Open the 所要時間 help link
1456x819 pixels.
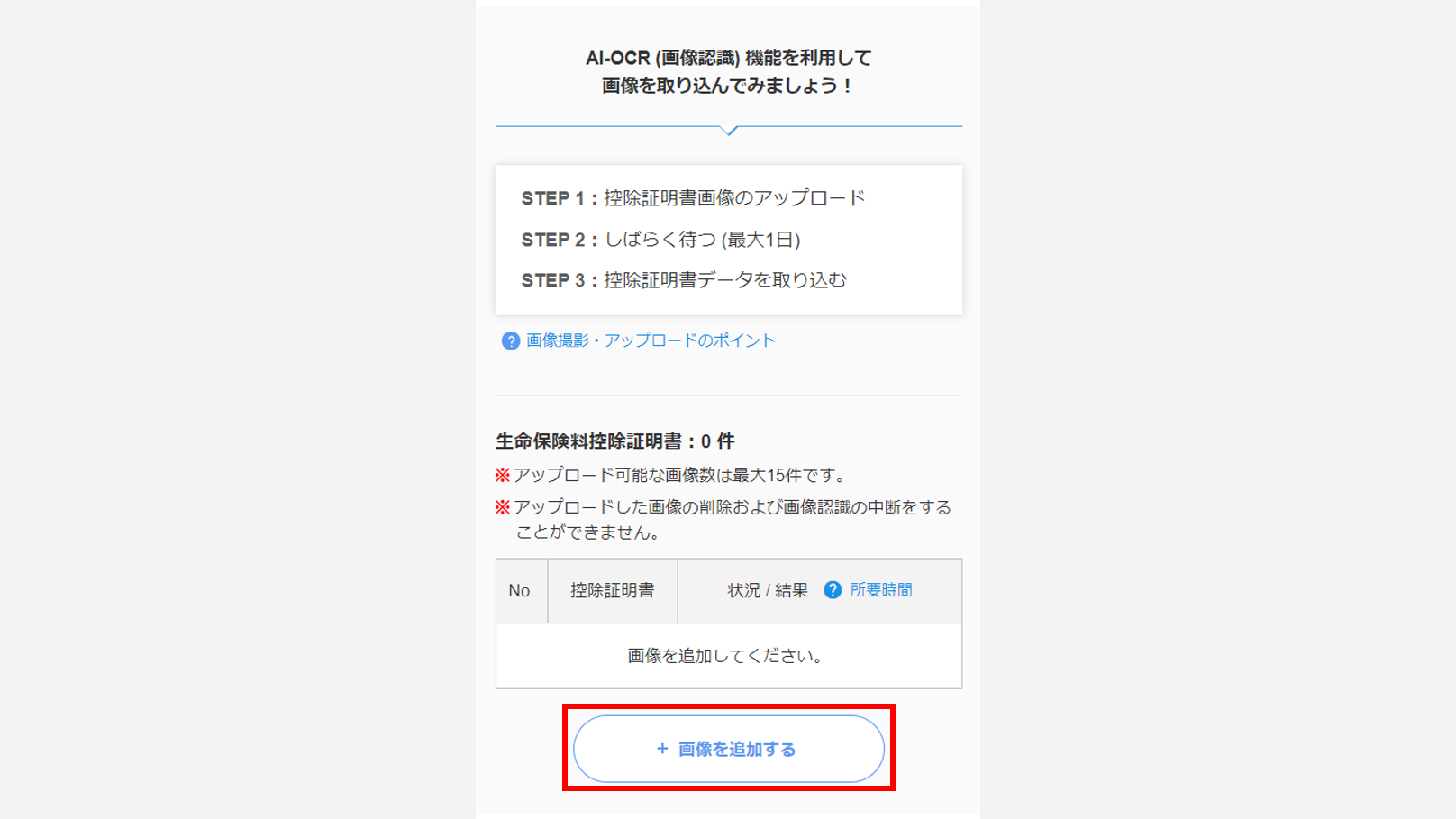coord(880,590)
